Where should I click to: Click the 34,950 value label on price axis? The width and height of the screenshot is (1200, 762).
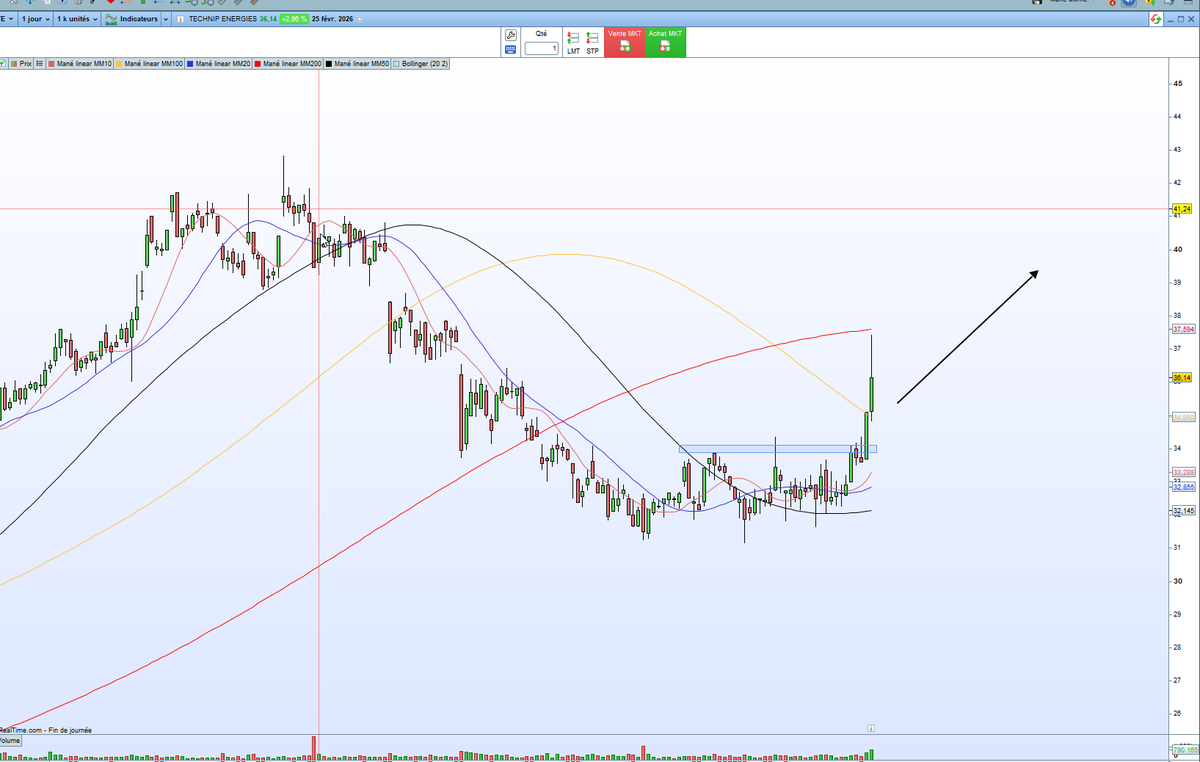tap(1182, 417)
